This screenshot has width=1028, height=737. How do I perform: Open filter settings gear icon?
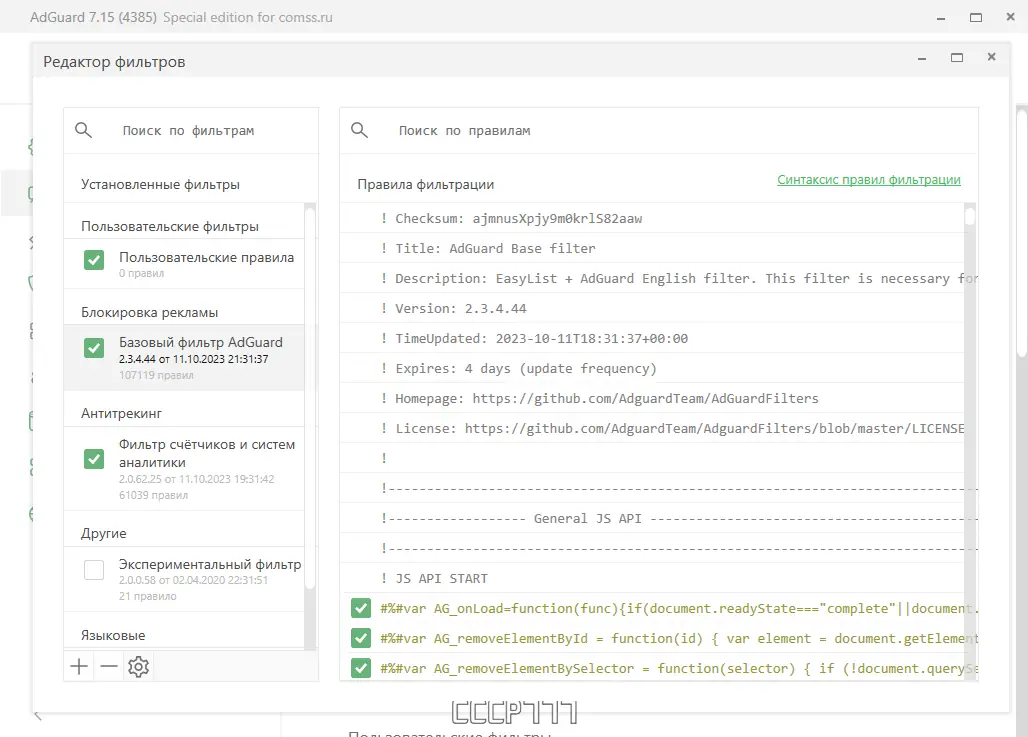[138, 667]
